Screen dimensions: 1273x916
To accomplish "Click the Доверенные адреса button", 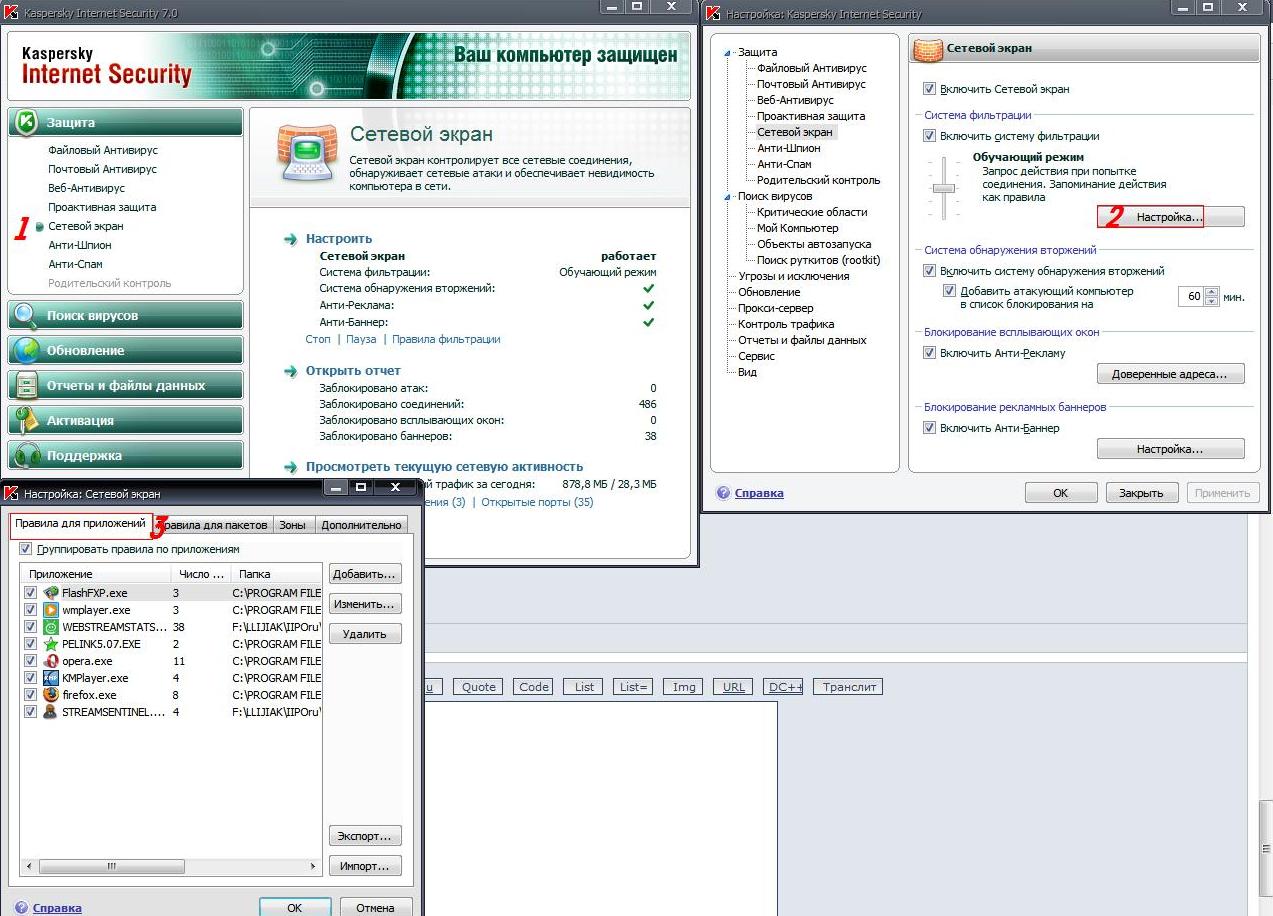I will 1170,374.
